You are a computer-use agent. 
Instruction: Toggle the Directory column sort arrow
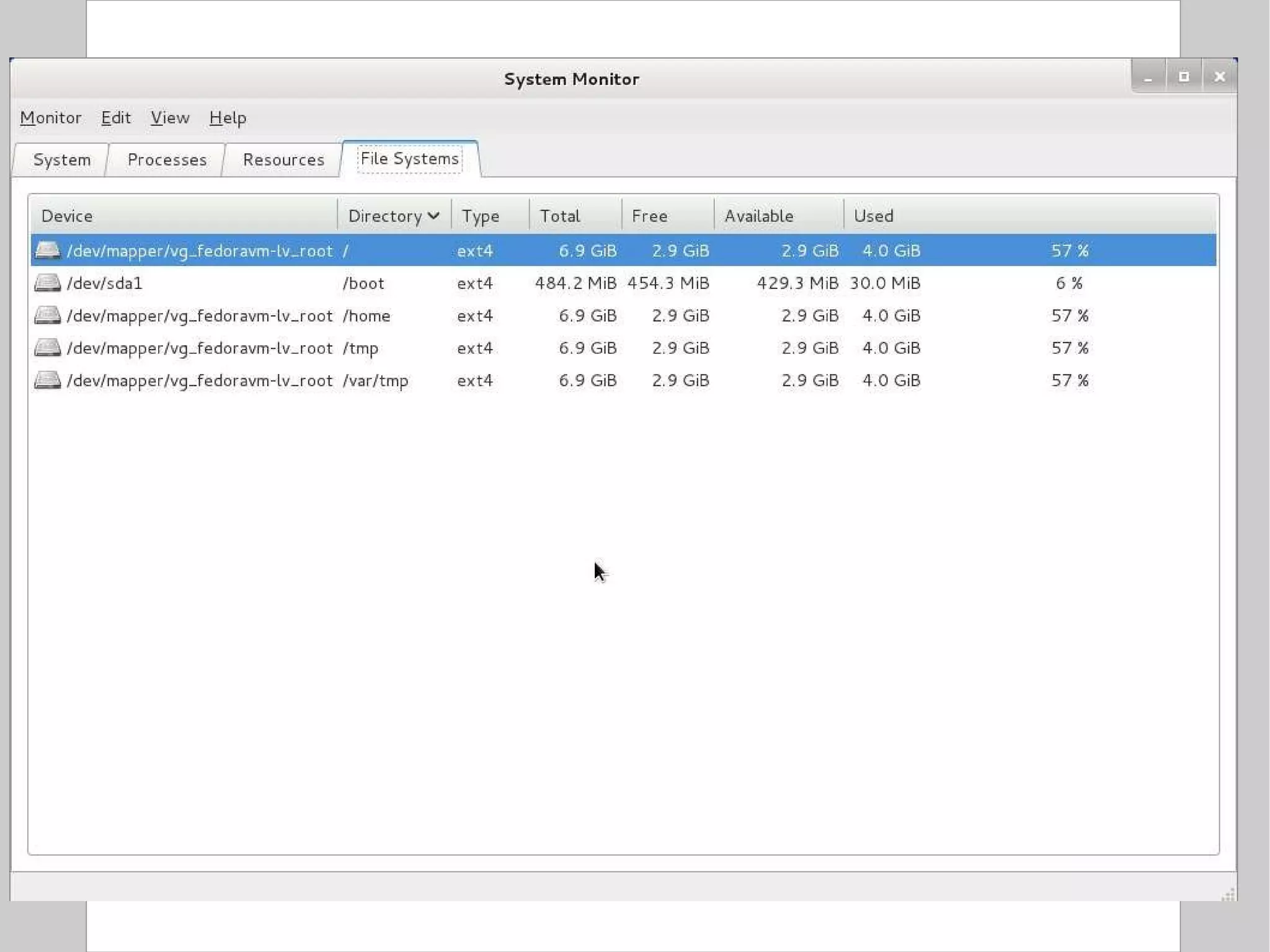[x=433, y=216]
